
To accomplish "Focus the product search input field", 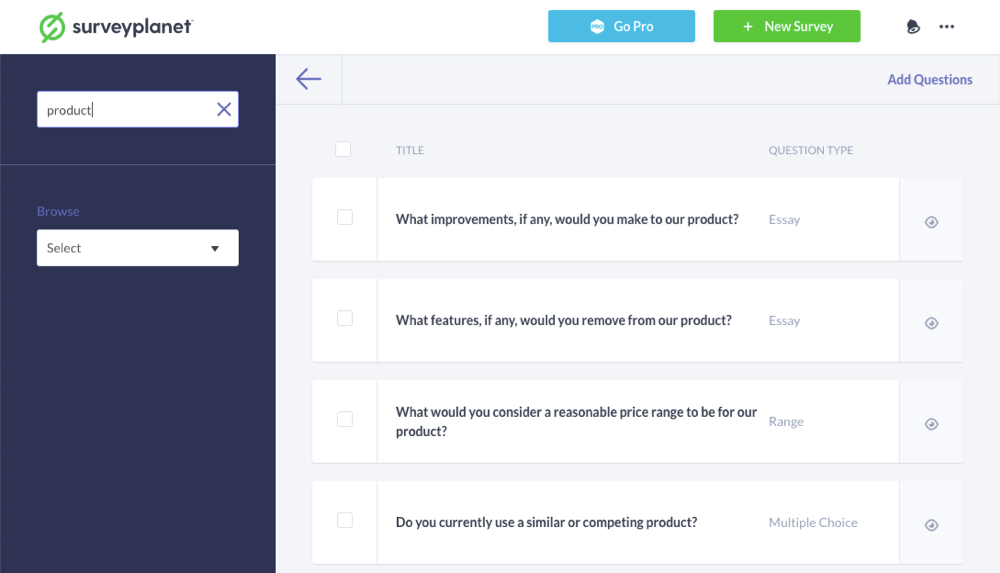I will 125,110.
